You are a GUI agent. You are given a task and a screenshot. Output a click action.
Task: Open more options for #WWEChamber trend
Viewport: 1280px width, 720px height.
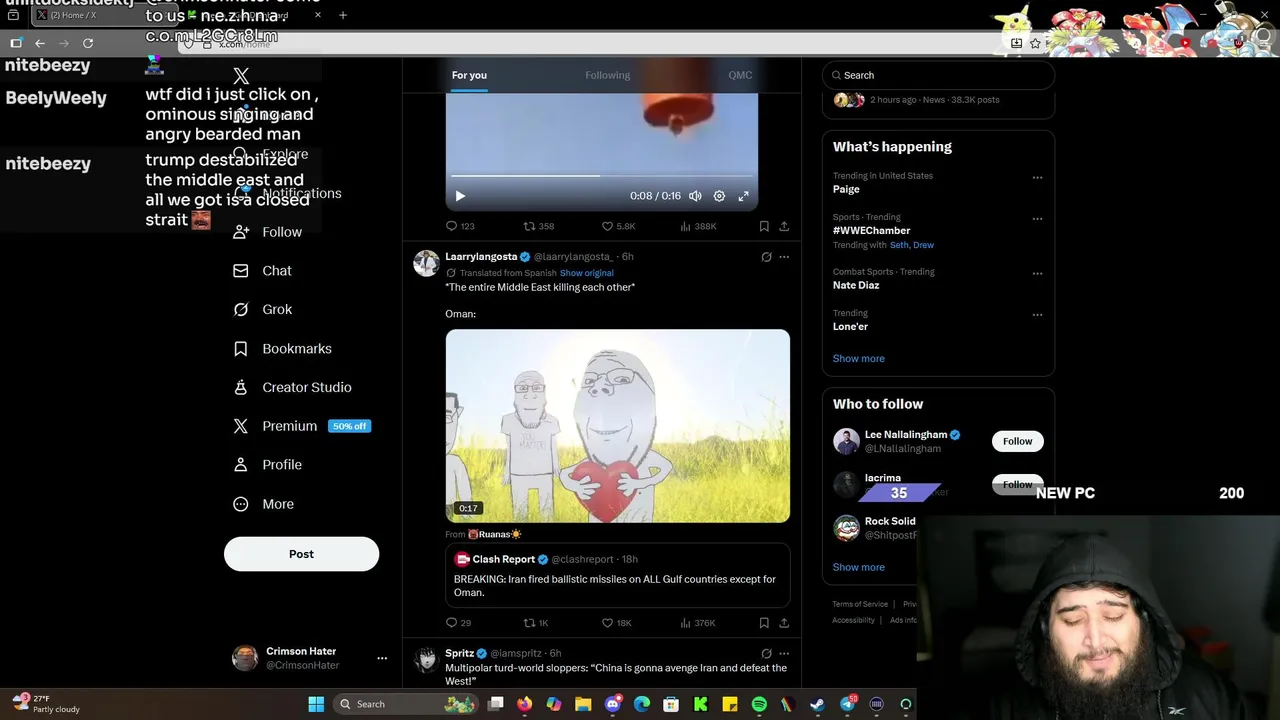coord(1037,219)
